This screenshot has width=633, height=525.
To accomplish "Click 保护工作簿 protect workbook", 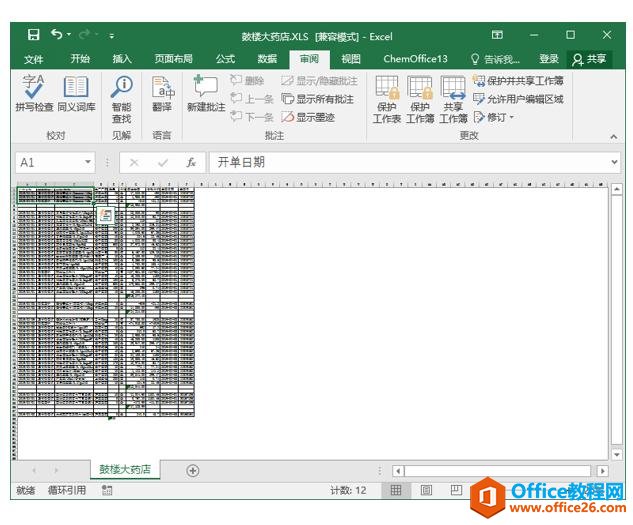I will pos(420,99).
